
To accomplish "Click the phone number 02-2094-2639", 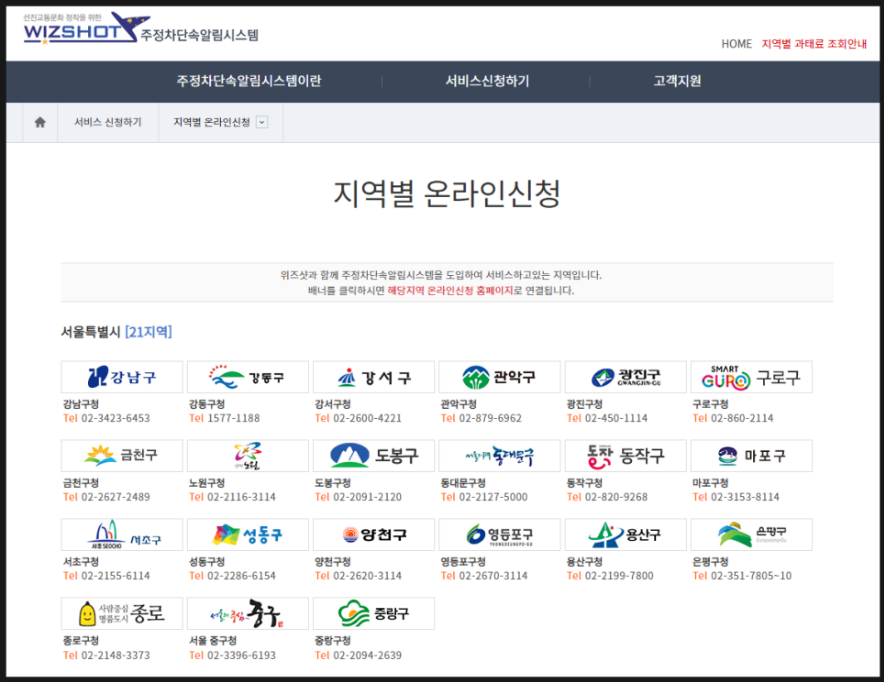I will coord(368,656).
